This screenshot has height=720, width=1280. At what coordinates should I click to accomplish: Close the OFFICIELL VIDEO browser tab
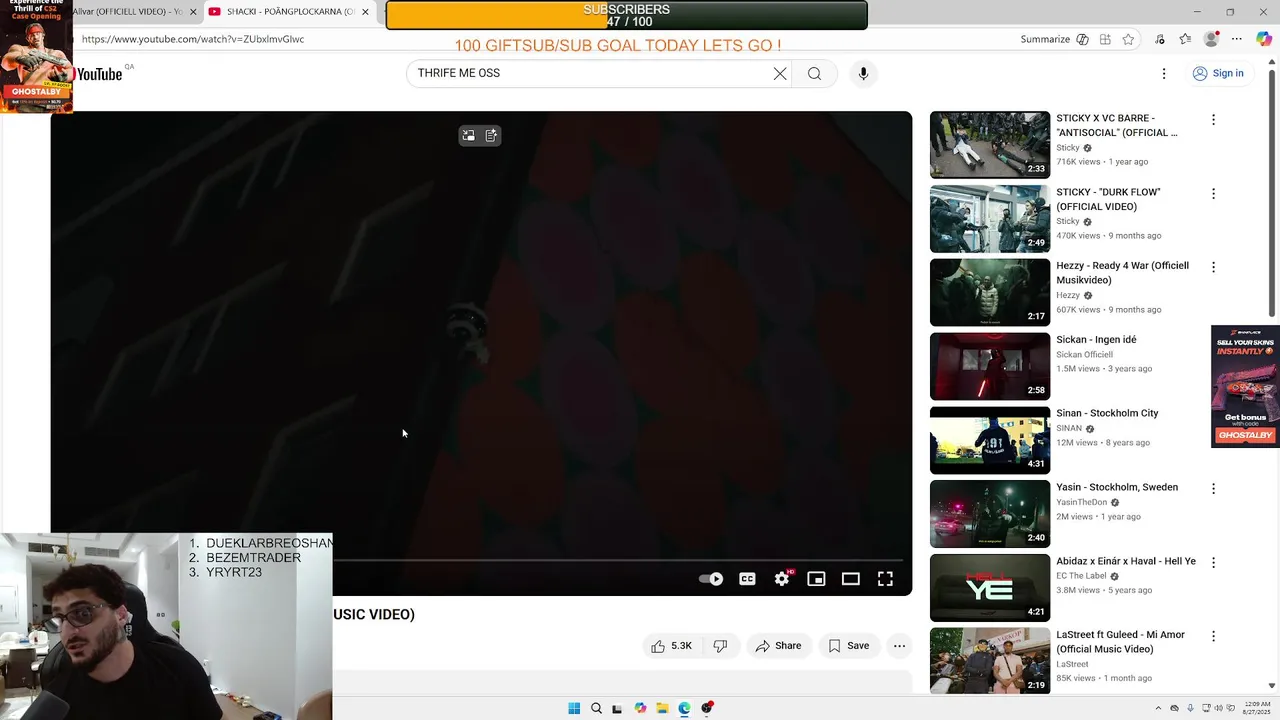pyautogui.click(x=193, y=12)
